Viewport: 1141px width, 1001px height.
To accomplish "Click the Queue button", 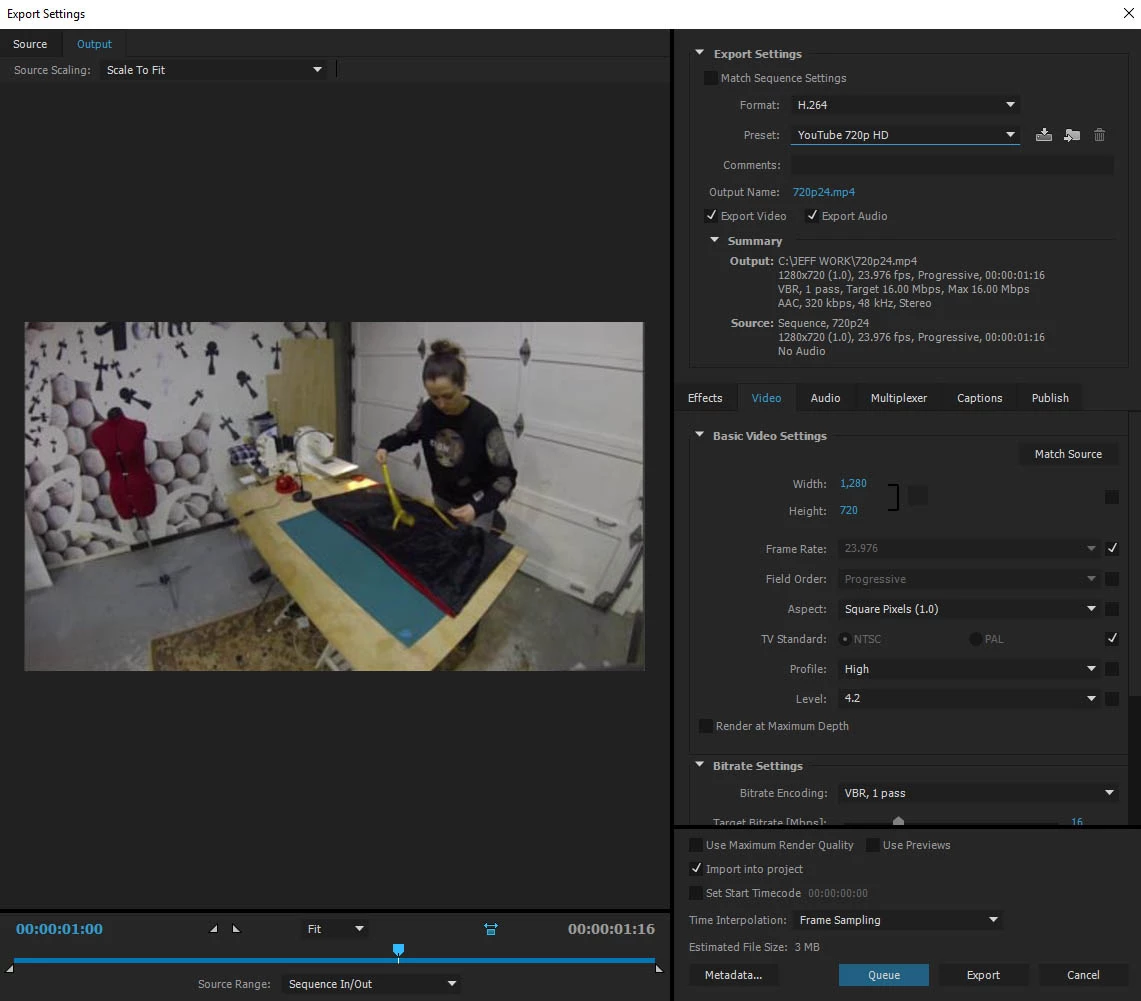I will click(883, 975).
